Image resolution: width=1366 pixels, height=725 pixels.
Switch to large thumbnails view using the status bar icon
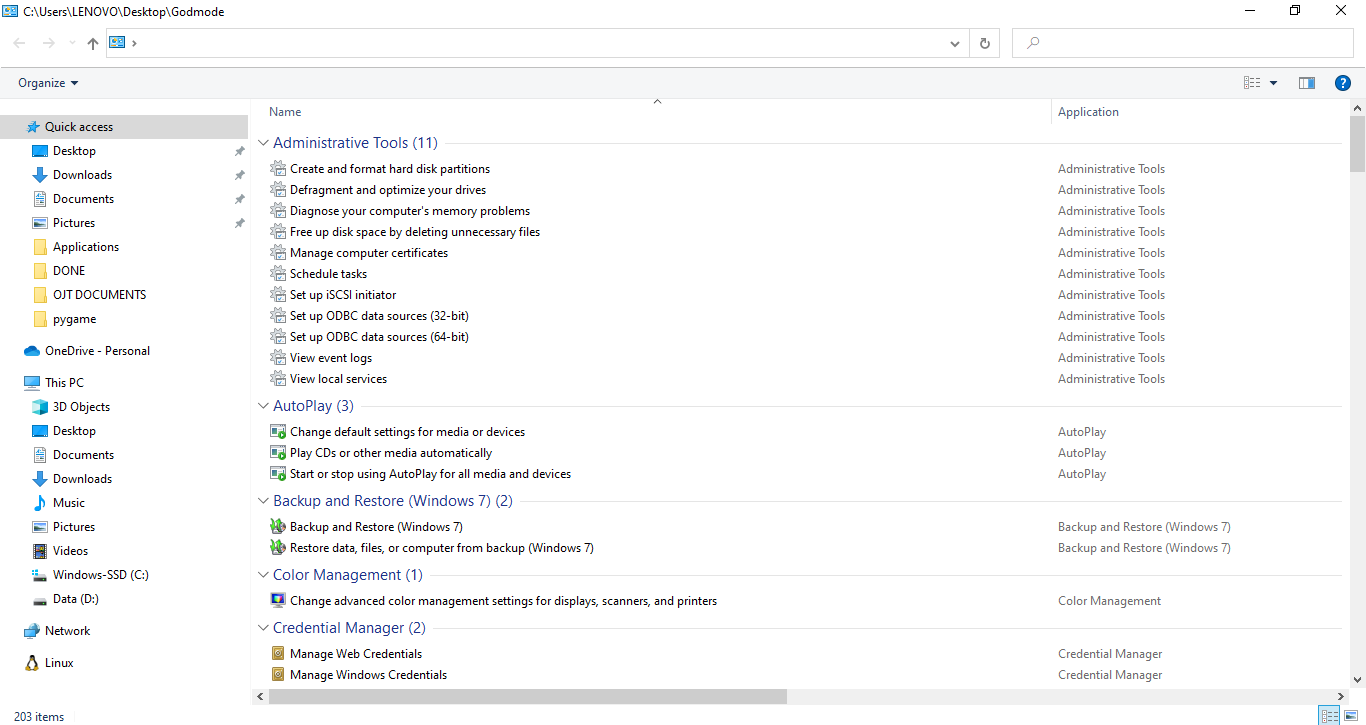[1351, 716]
